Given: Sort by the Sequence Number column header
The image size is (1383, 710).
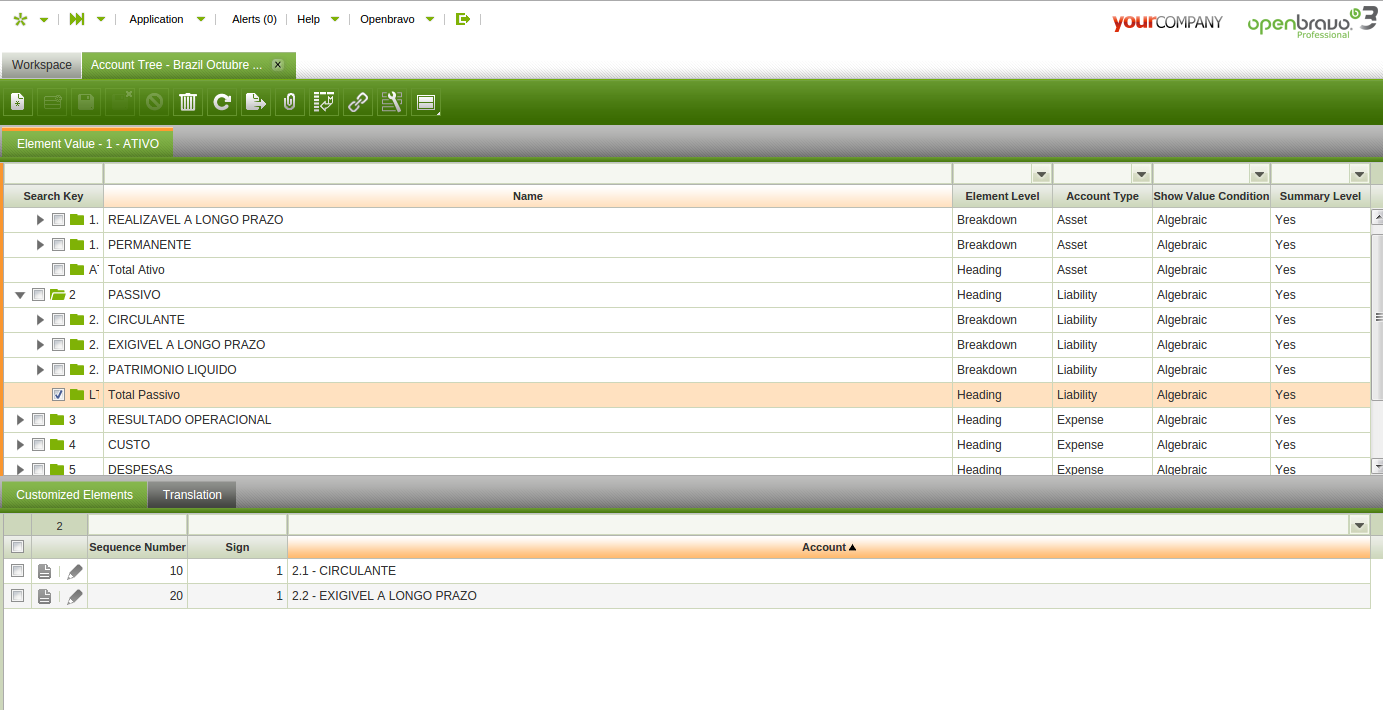Looking at the screenshot, I should pos(137,547).
